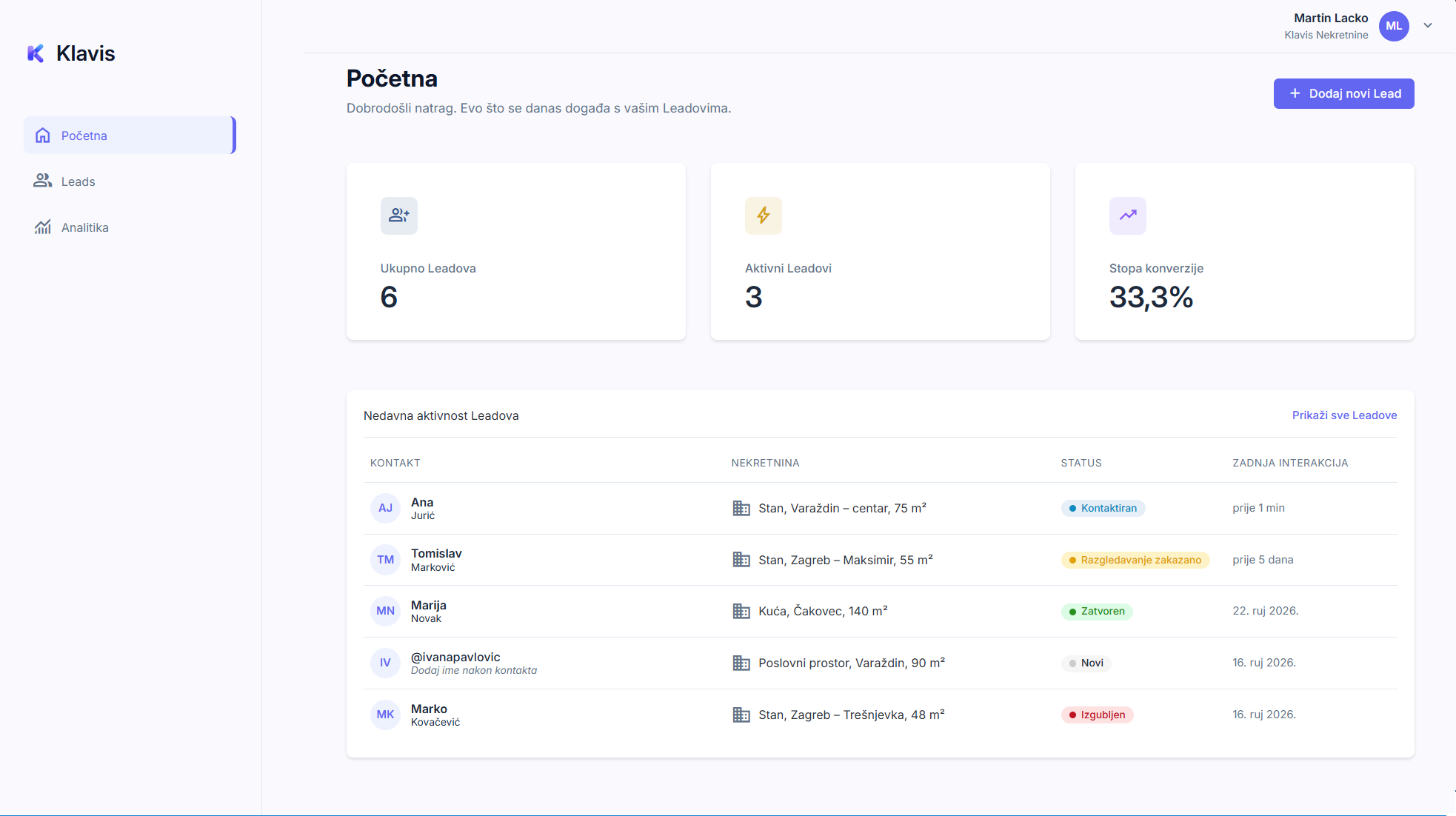This screenshot has width=1456, height=816.
Task: Click the IV avatar for @ivanapavlovic
Action: point(385,663)
